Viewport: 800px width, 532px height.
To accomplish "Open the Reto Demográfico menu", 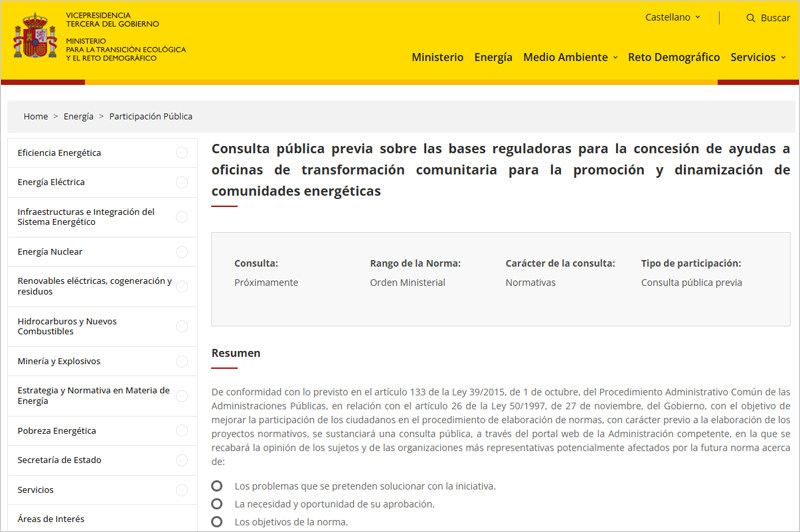I will tap(673, 57).
